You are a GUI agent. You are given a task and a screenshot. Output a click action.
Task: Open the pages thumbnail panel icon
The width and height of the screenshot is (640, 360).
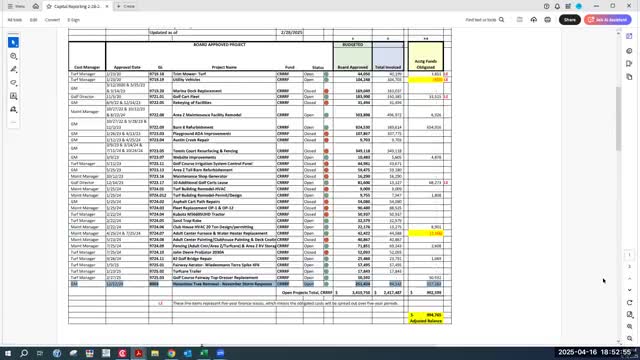pos(629,77)
